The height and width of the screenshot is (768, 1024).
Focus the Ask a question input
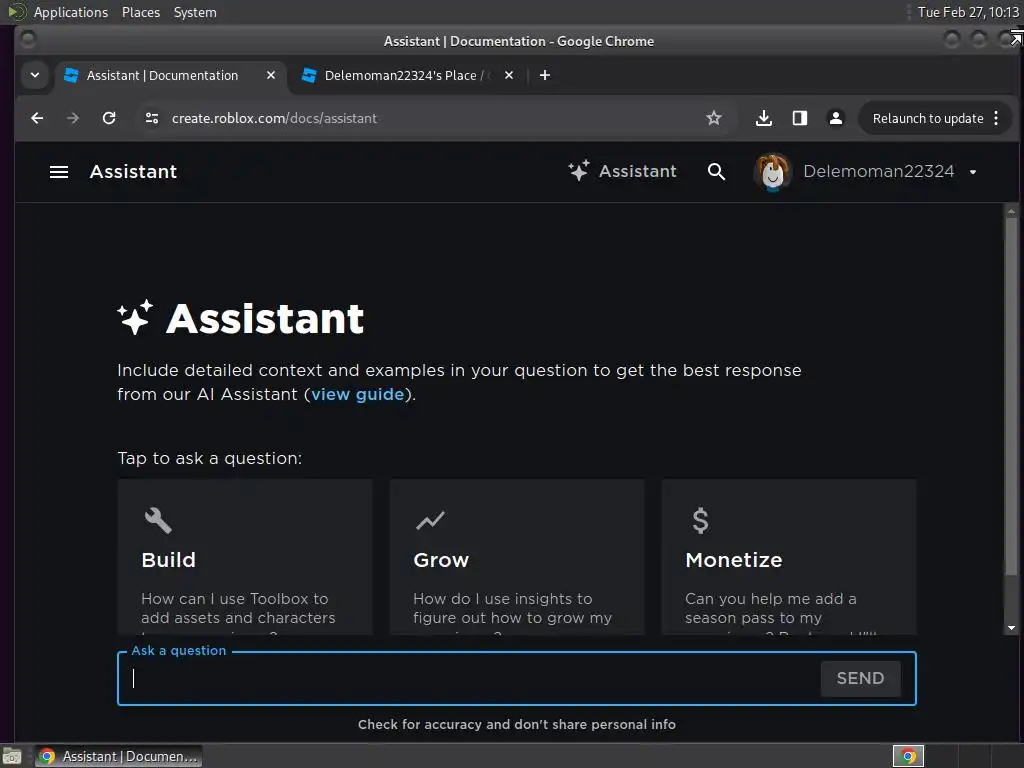point(469,679)
